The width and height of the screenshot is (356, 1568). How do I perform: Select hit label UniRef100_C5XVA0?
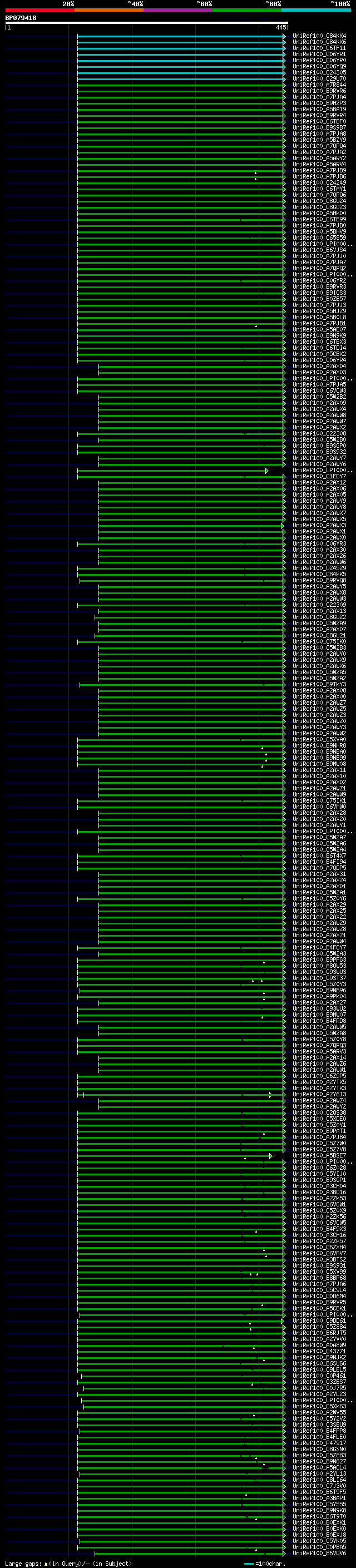pyautogui.click(x=319, y=740)
